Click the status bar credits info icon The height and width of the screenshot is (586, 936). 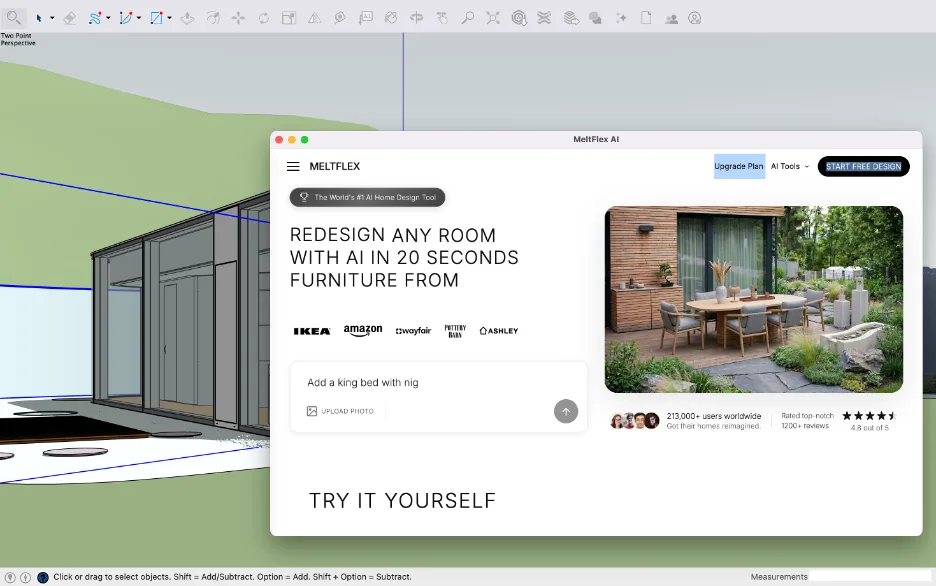coord(26,577)
